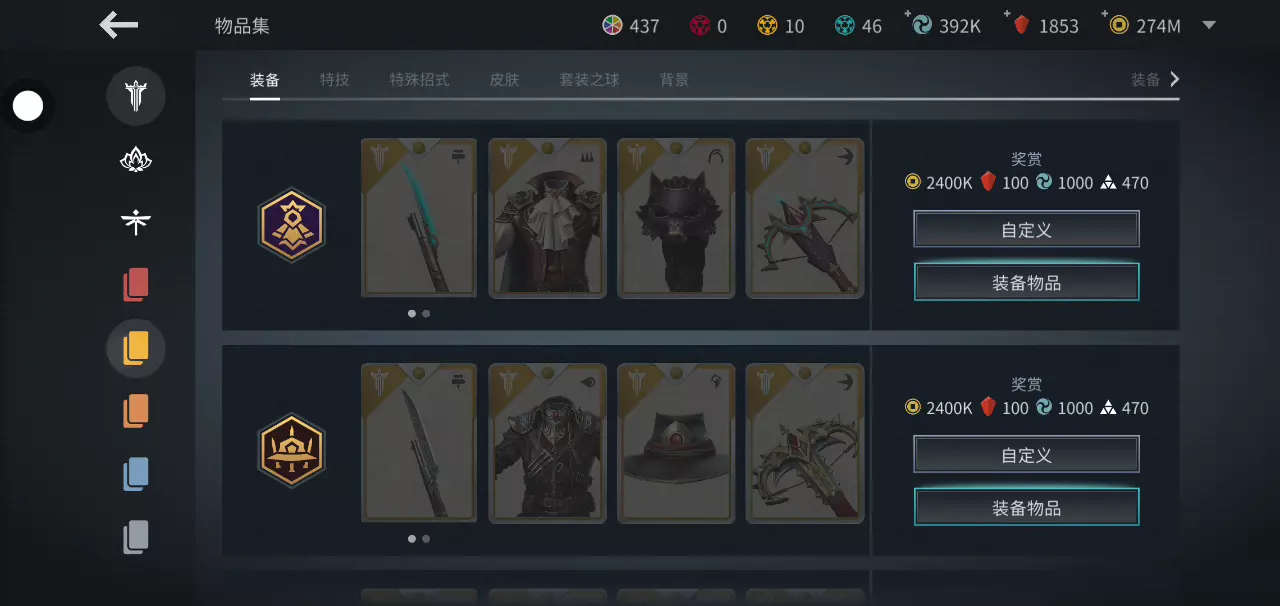Viewport: 1280px width, 606px height.
Task: Switch to the 特技 tab
Action: [x=335, y=80]
